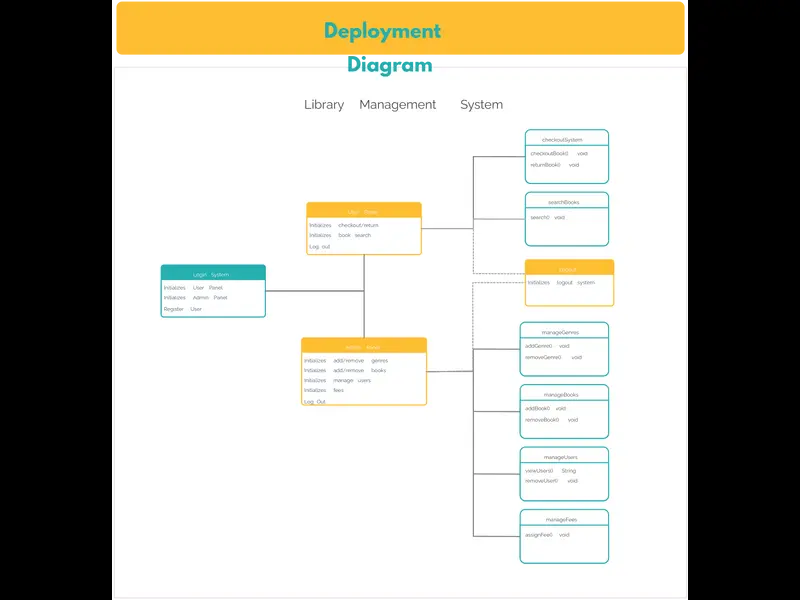Click "Initializes User Panel" in Login System
The height and width of the screenshot is (600, 800).
(x=193, y=288)
